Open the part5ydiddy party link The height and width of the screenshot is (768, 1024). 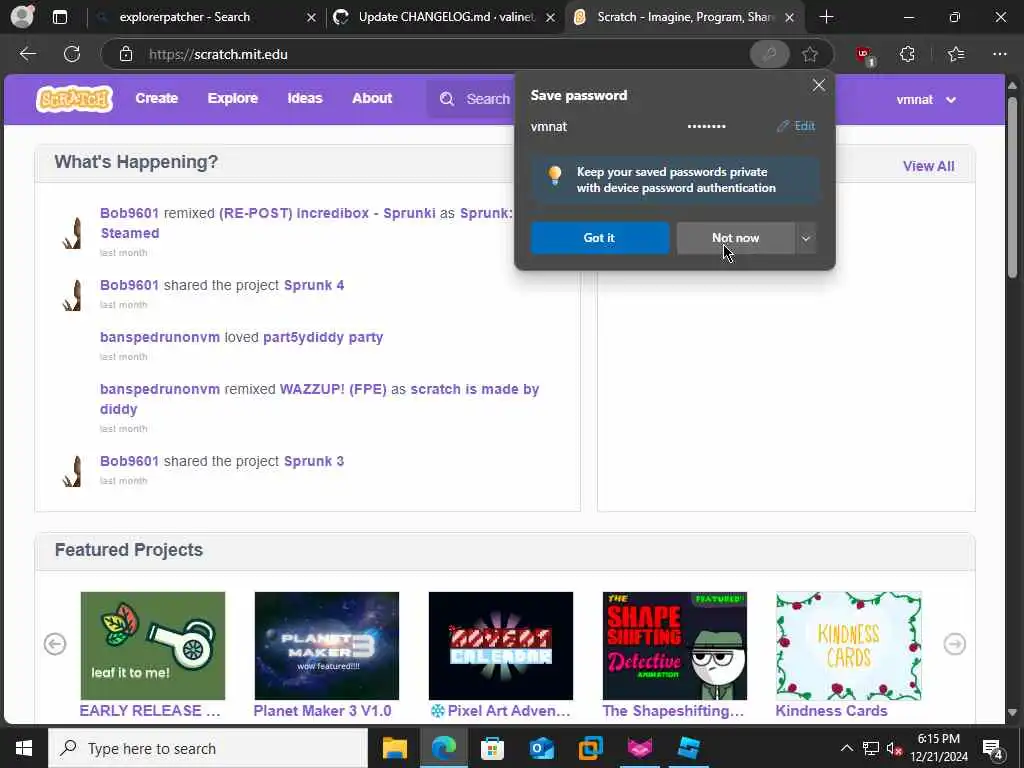[x=323, y=338]
